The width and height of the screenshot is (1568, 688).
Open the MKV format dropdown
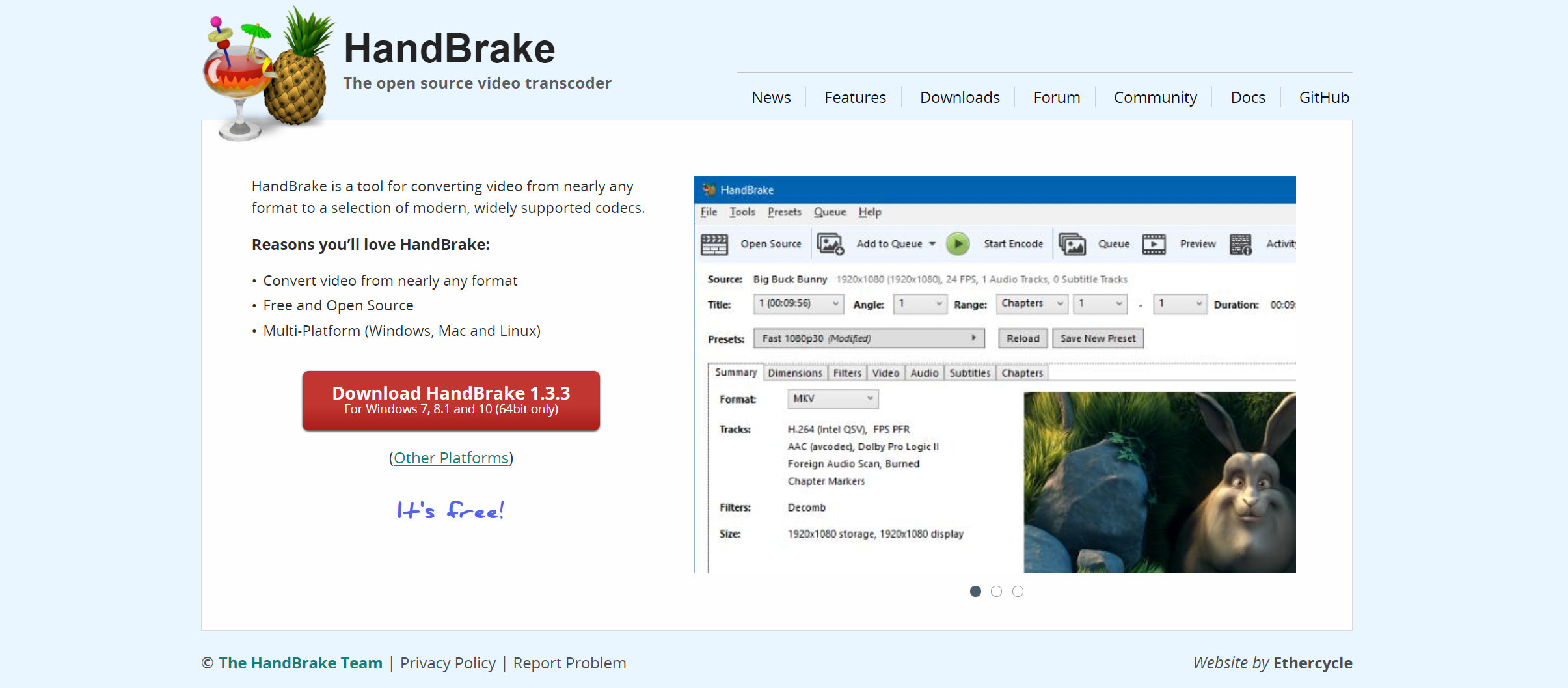click(833, 398)
